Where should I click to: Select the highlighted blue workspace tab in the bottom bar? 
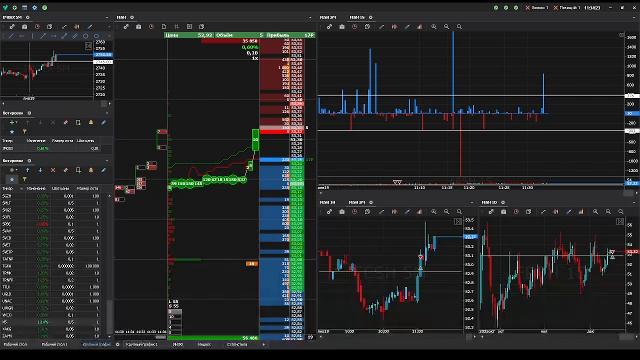tap(96, 344)
